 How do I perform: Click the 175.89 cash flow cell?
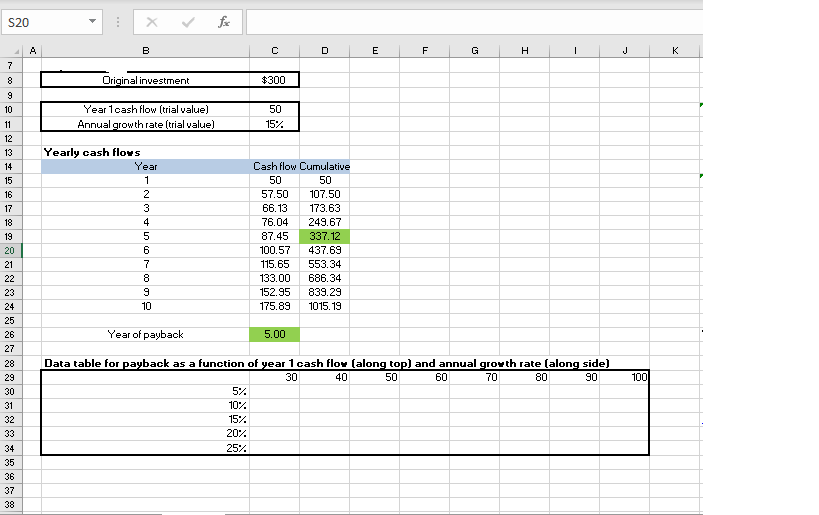(275, 307)
